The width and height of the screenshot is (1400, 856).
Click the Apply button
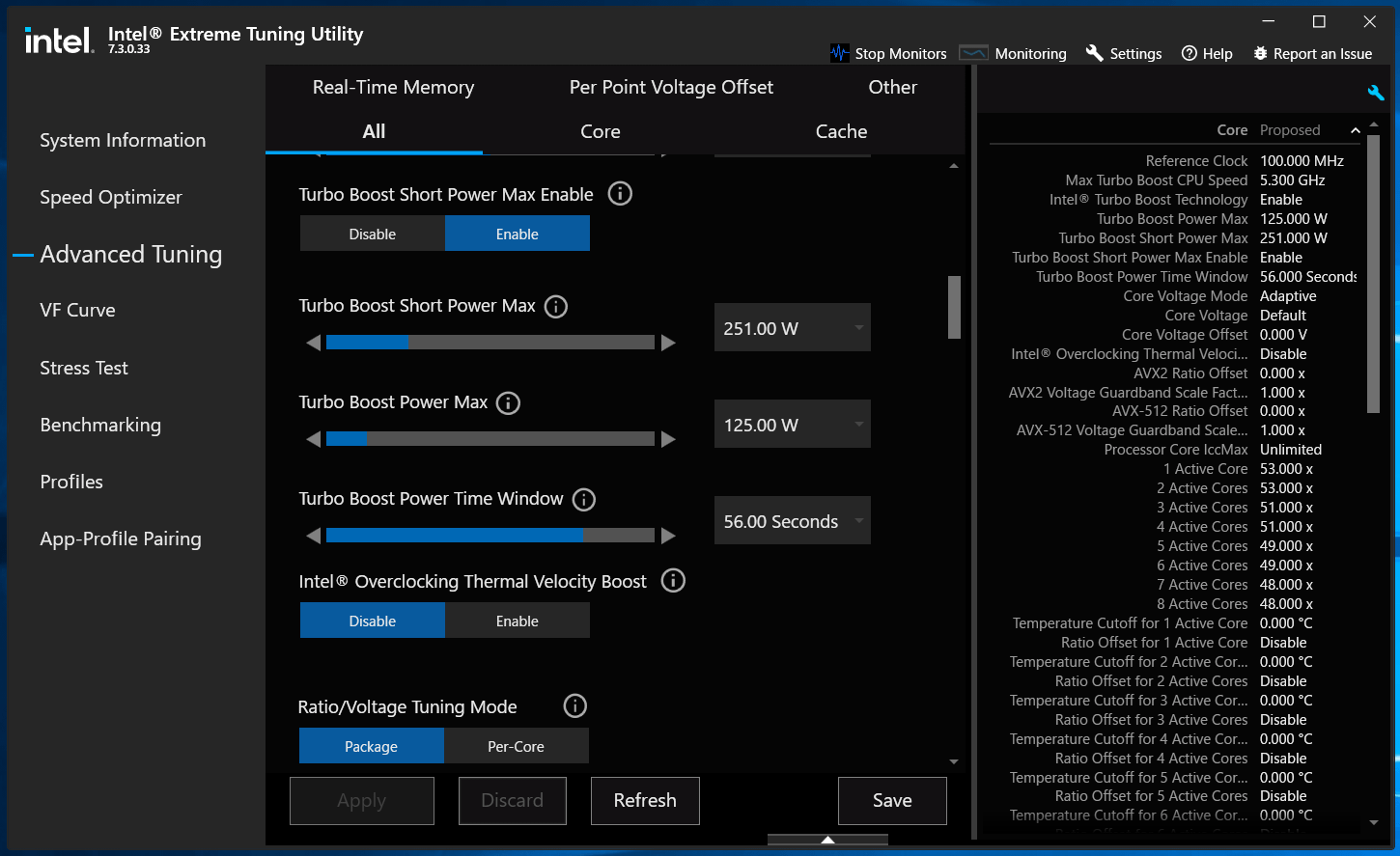click(362, 801)
